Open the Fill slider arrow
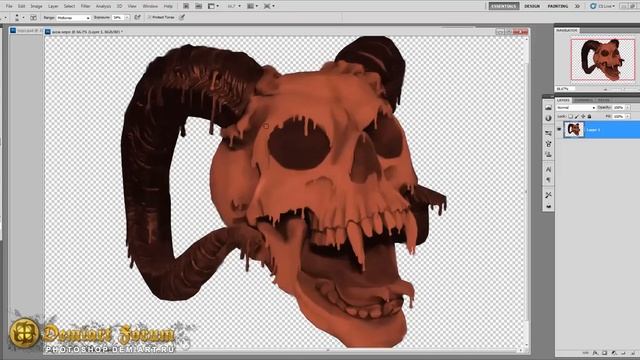The image size is (640, 360). tap(627, 116)
